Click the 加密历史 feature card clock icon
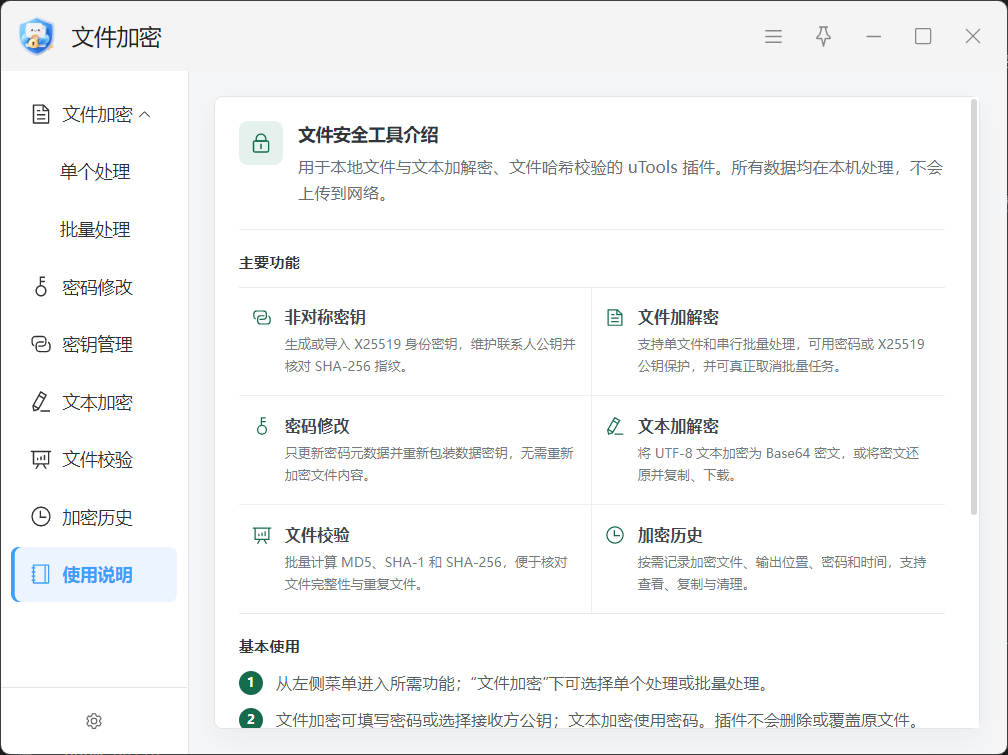Image resolution: width=1008 pixels, height=755 pixels. coord(615,535)
